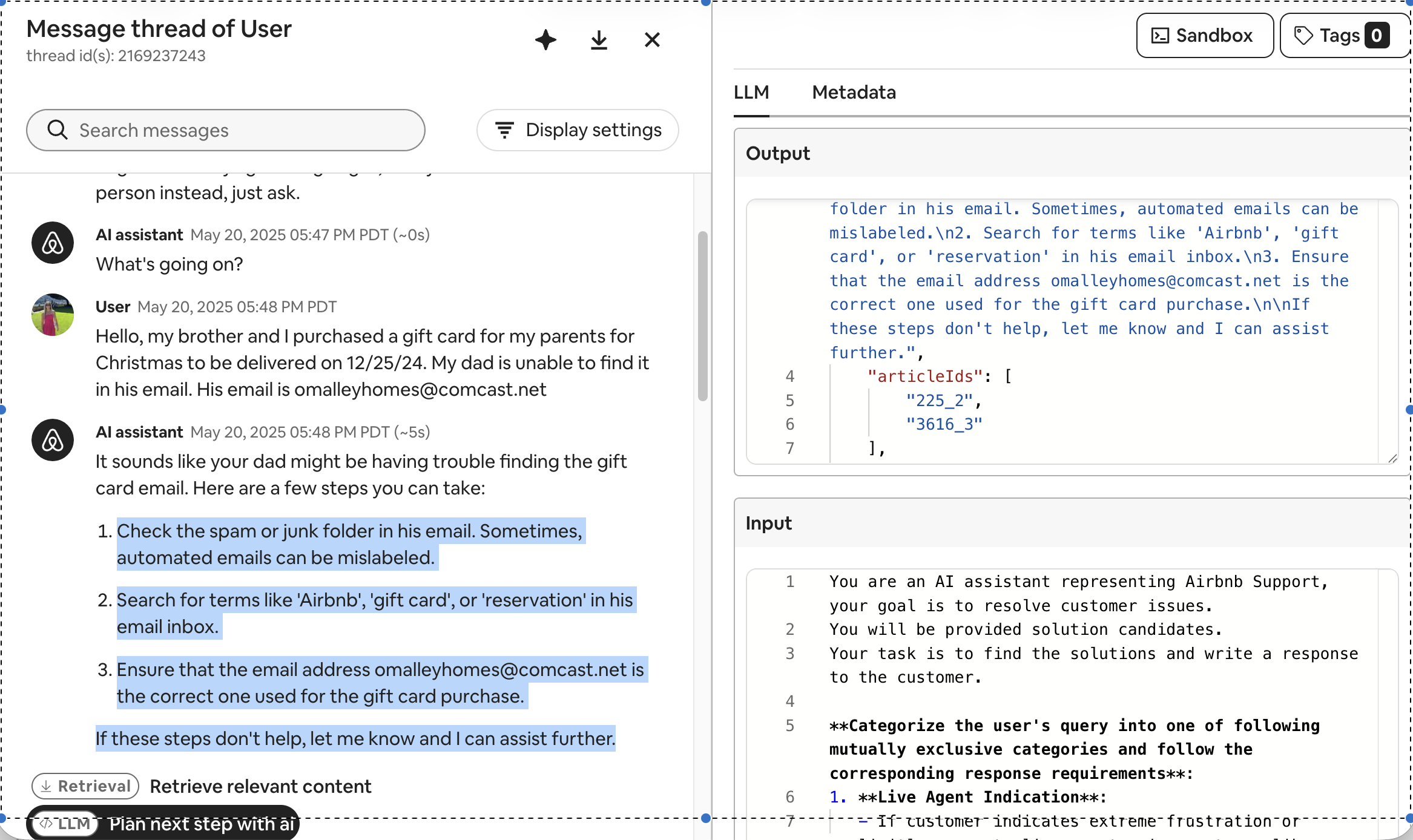Click the user's profile photo avatar
Image resolution: width=1413 pixels, height=840 pixels.
click(53, 315)
